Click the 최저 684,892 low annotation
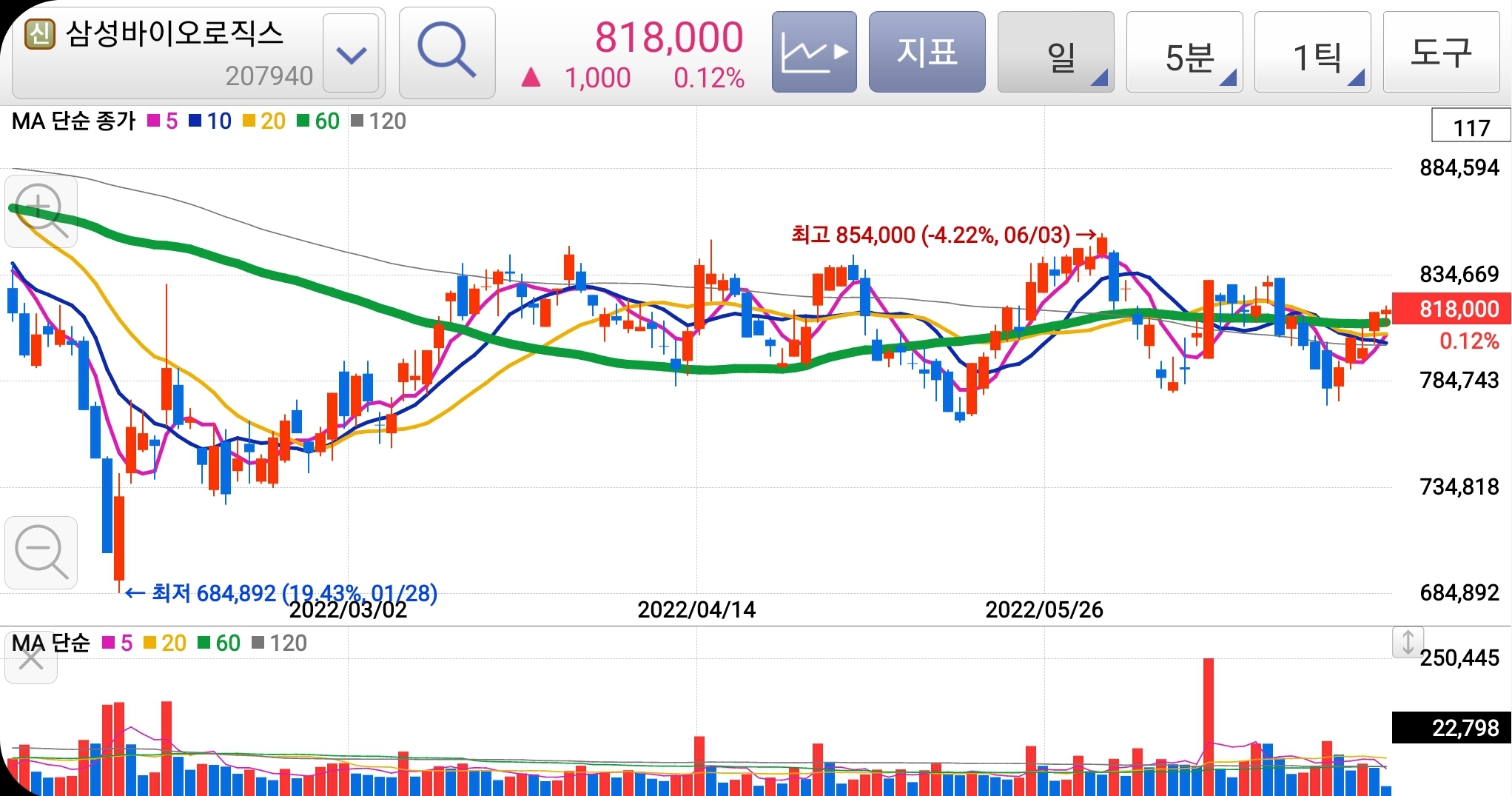 click(281, 593)
